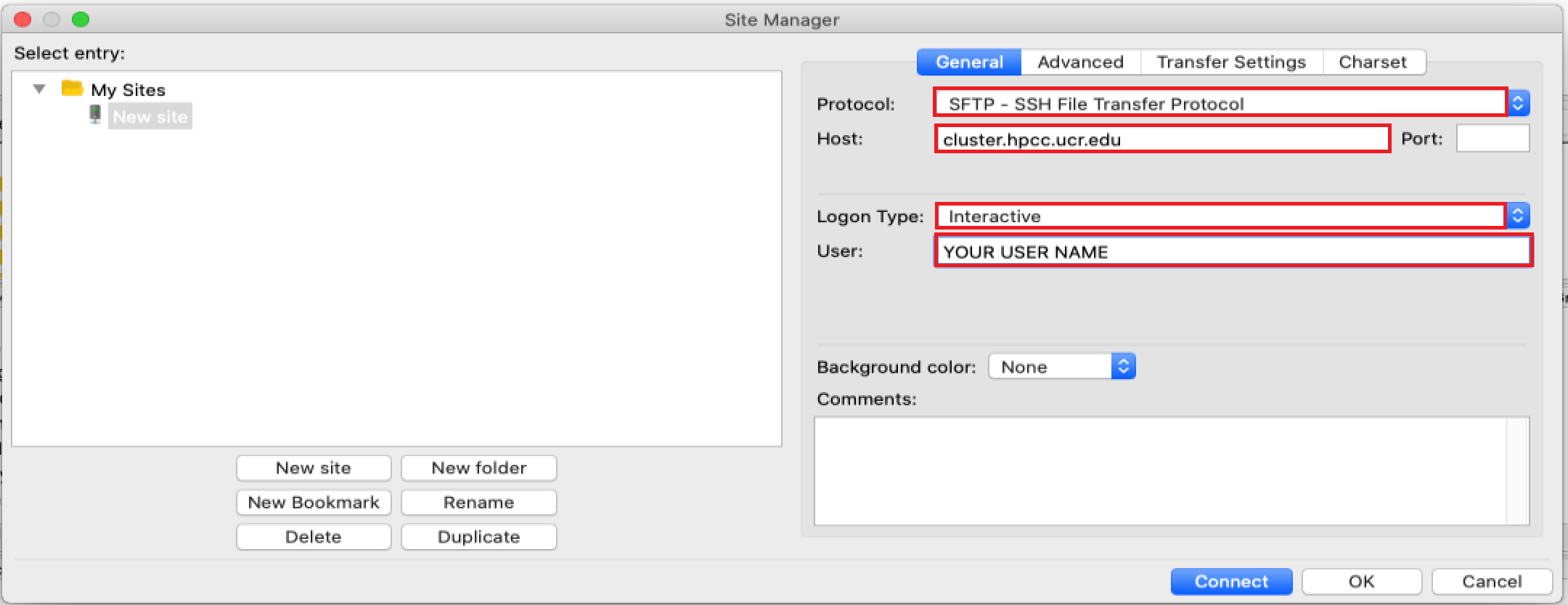This screenshot has height=605, width=1568.
Task: Click OK to save site settings
Action: [x=1361, y=582]
